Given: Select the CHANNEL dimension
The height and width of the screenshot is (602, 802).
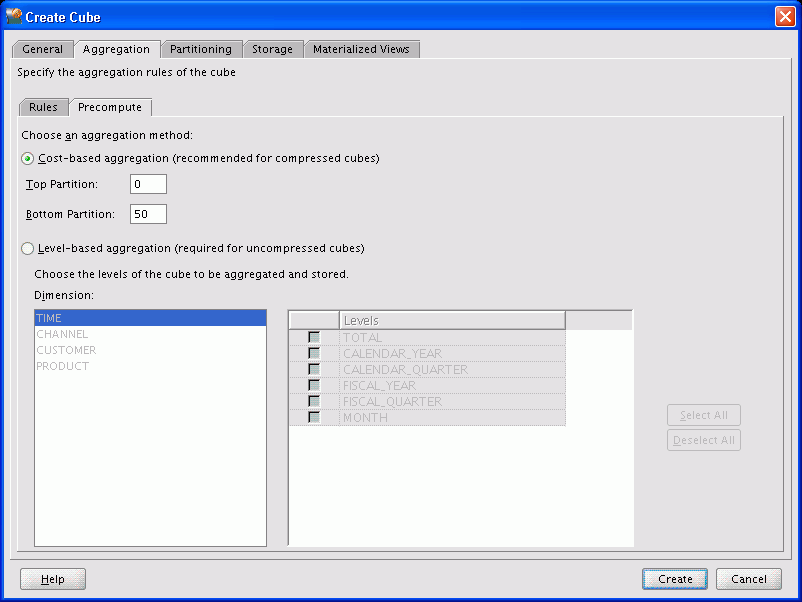Looking at the screenshot, I should coord(62,334).
